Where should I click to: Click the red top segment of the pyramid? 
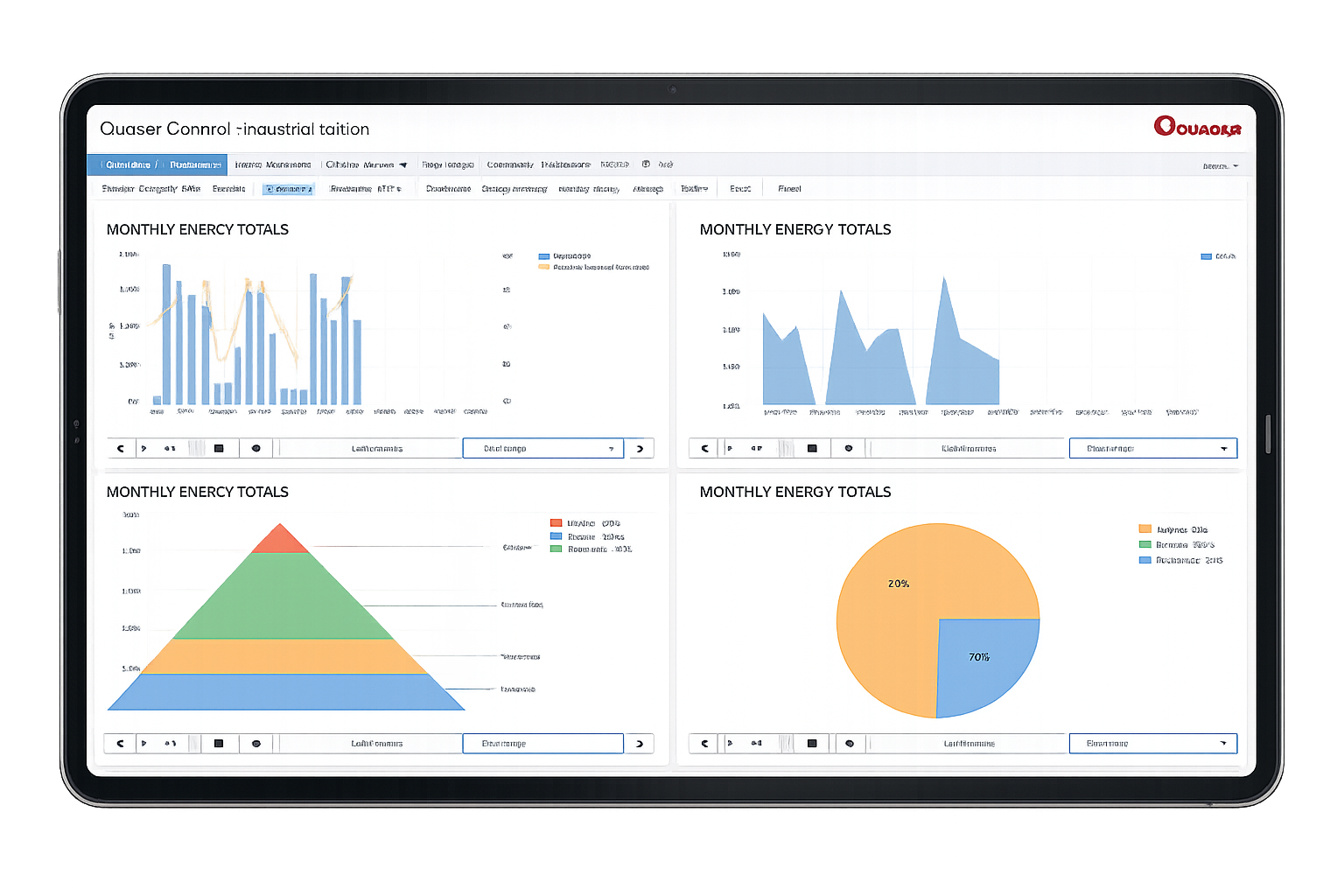pyautogui.click(x=280, y=540)
